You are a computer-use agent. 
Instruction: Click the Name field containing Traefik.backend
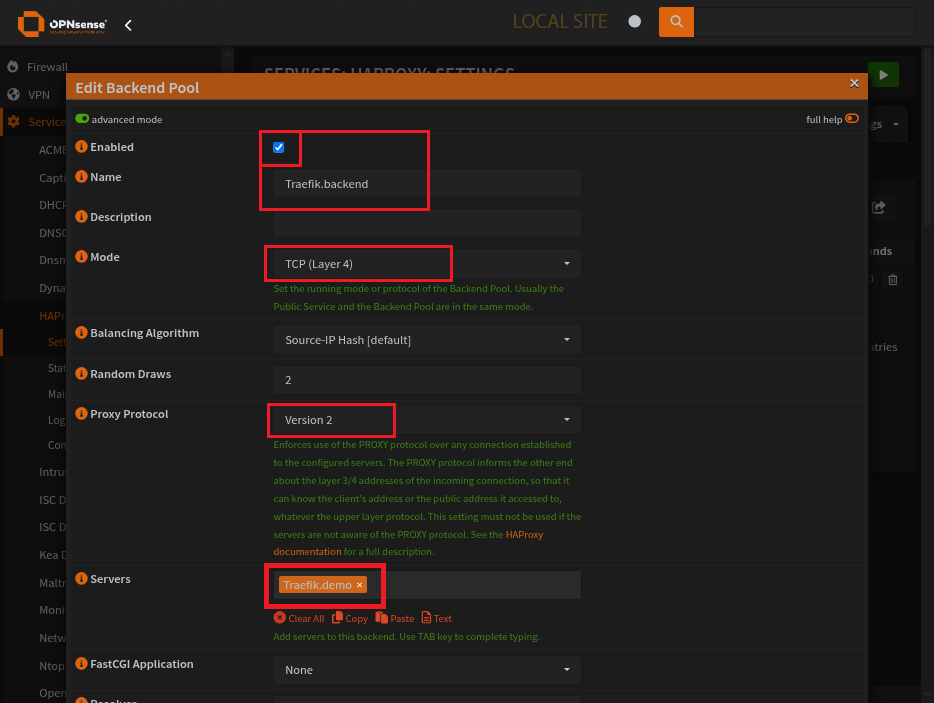427,183
